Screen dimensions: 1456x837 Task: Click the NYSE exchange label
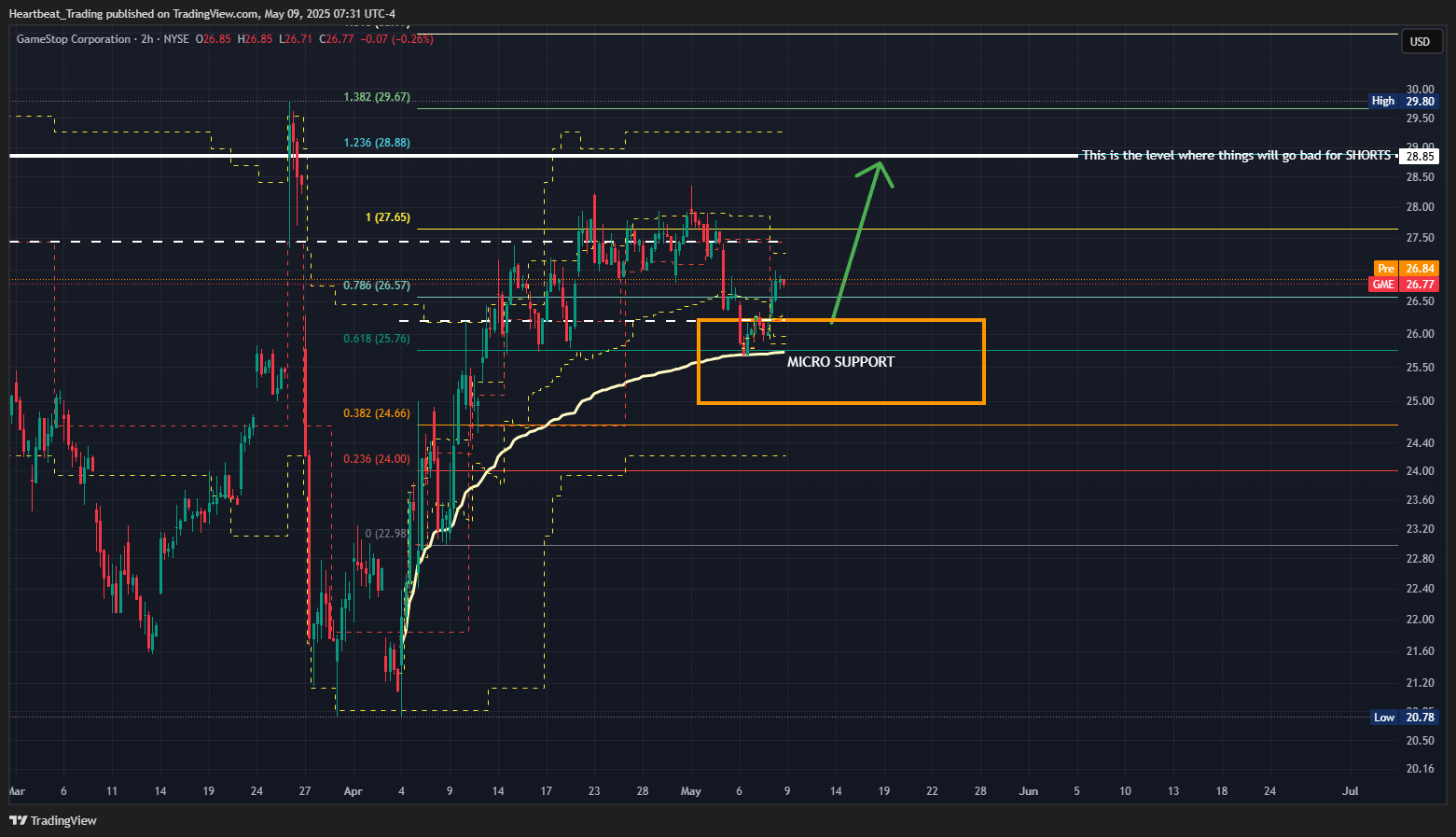point(176,39)
